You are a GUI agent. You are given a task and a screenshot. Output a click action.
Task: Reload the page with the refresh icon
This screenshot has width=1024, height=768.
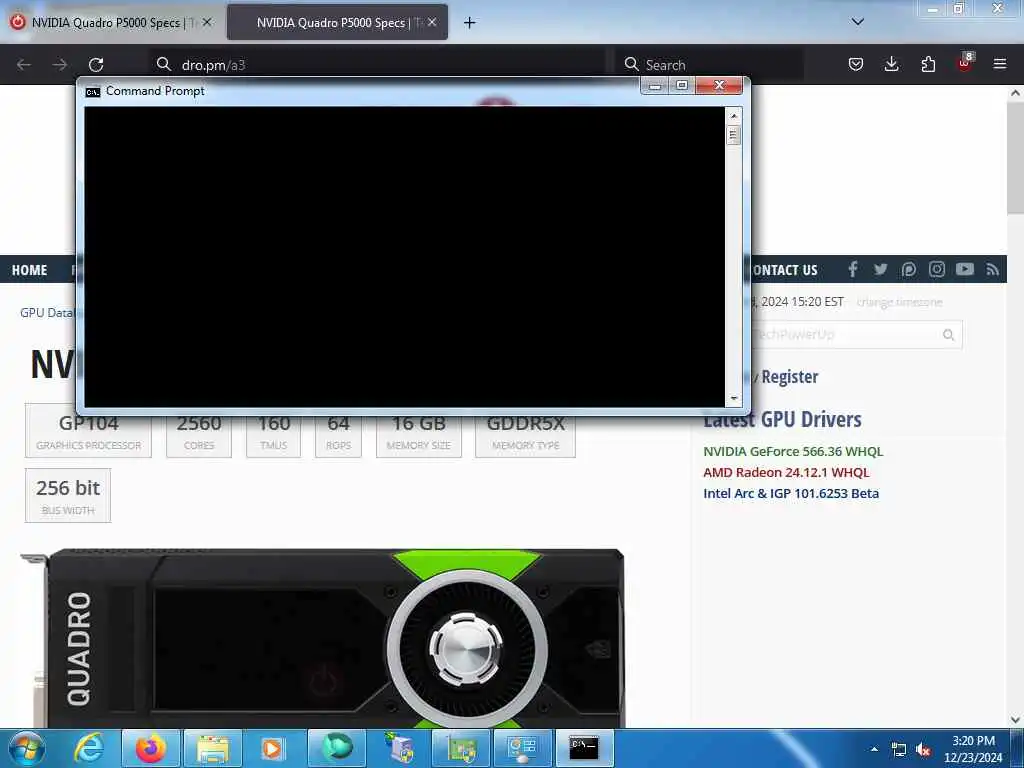click(96, 65)
